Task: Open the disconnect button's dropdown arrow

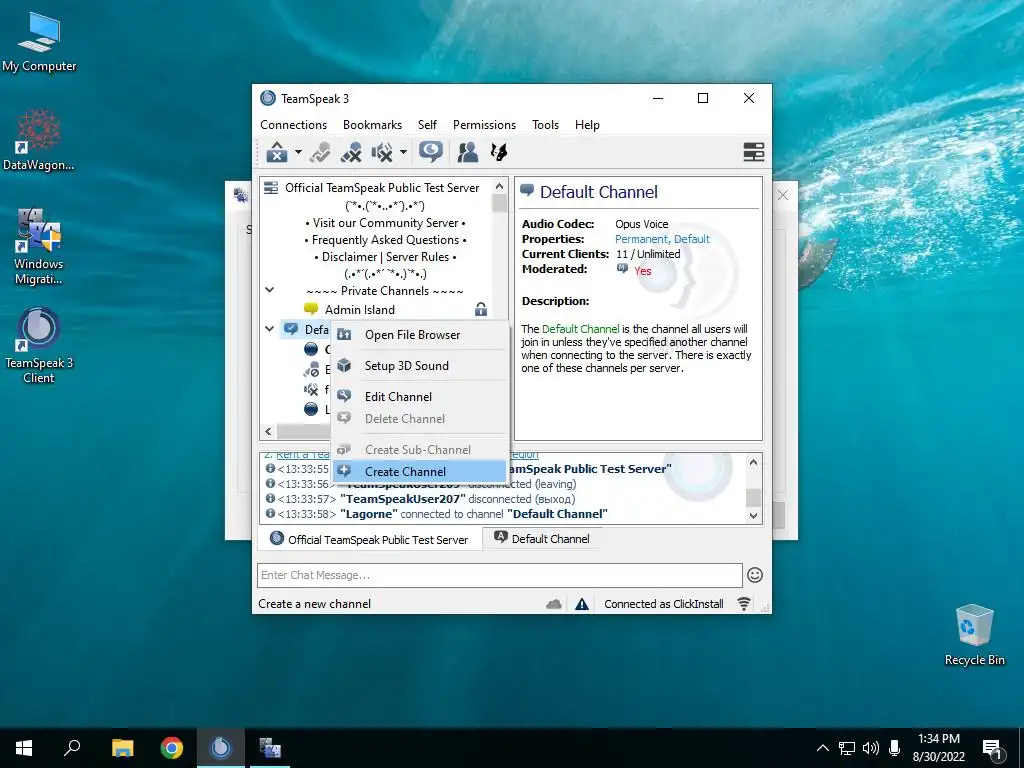Action: [298, 152]
